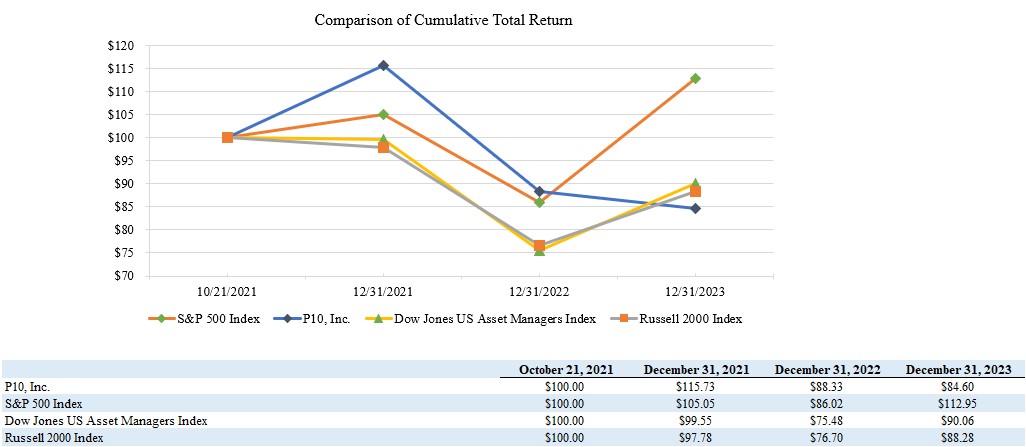Viewport: 1026px width, 447px height.
Task: Click the 12/31/2022 x-axis label
Action: coord(539,290)
